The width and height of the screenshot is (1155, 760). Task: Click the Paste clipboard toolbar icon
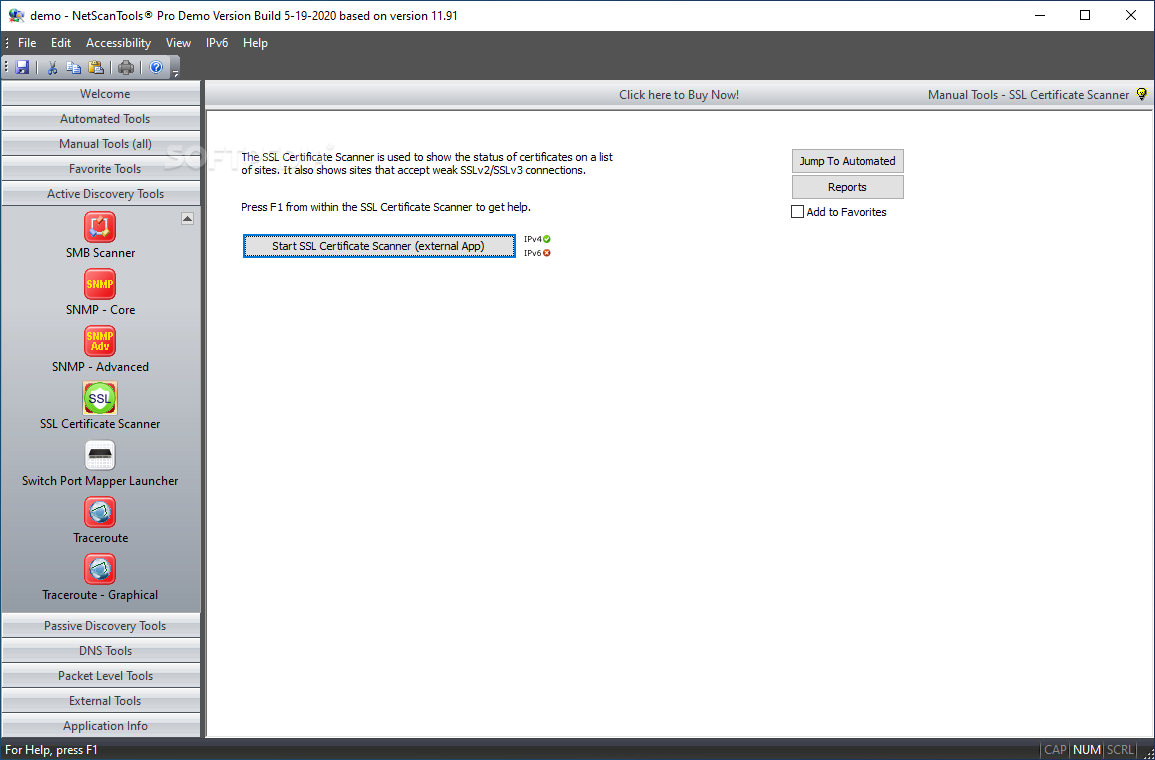(96, 68)
